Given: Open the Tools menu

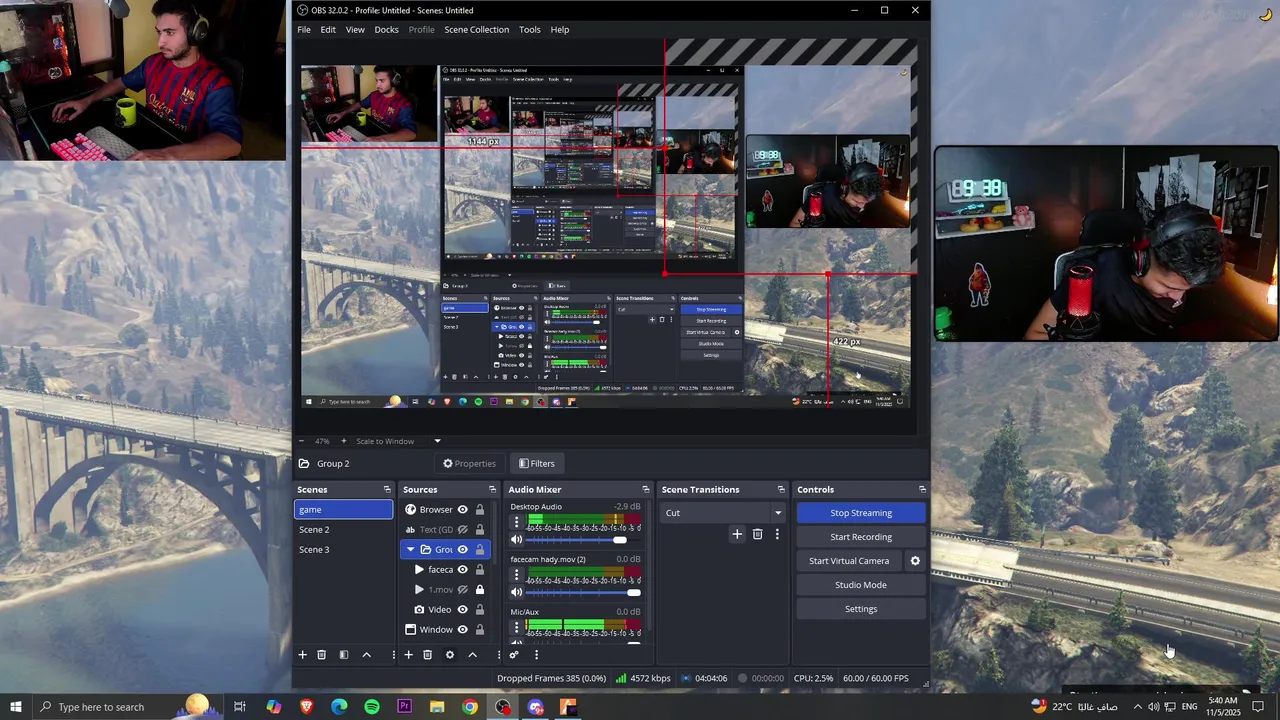Looking at the screenshot, I should tap(530, 30).
